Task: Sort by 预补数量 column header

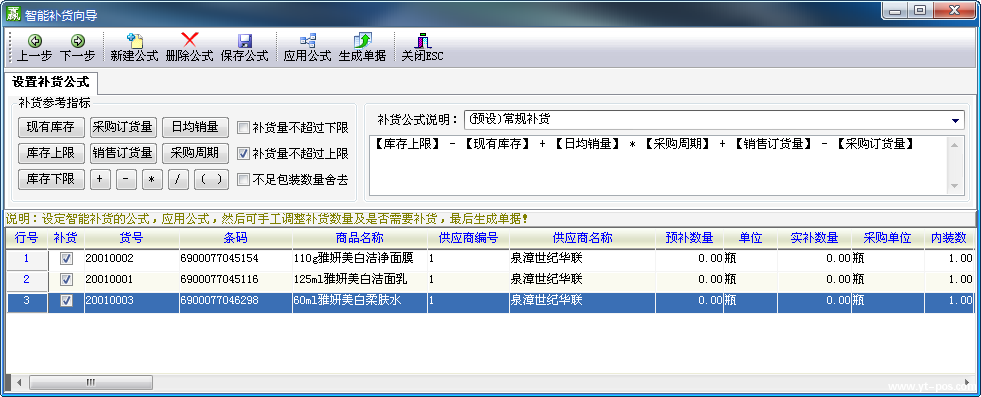Action: click(689, 238)
